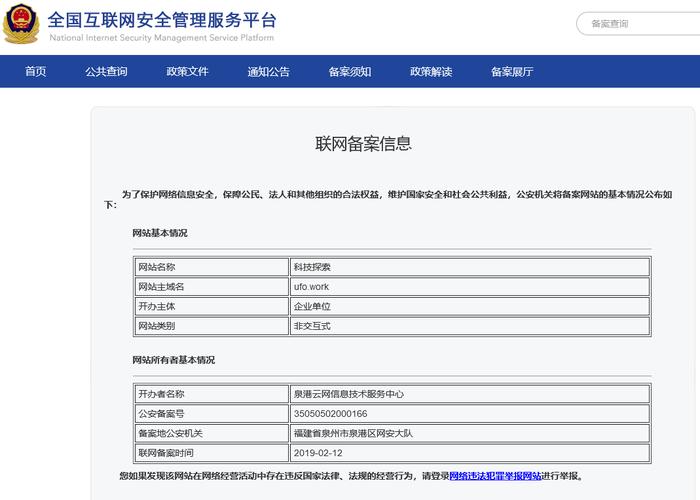Select the 网站类别 label cell
Screen dimensions: 700x500
[212, 326]
